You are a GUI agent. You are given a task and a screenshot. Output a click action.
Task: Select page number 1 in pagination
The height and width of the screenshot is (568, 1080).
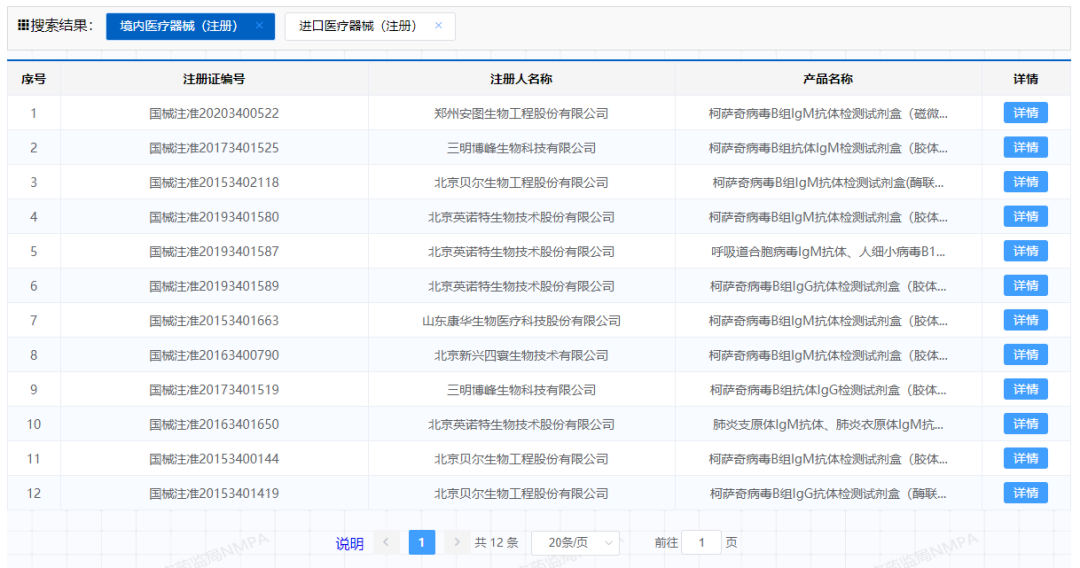pos(422,542)
